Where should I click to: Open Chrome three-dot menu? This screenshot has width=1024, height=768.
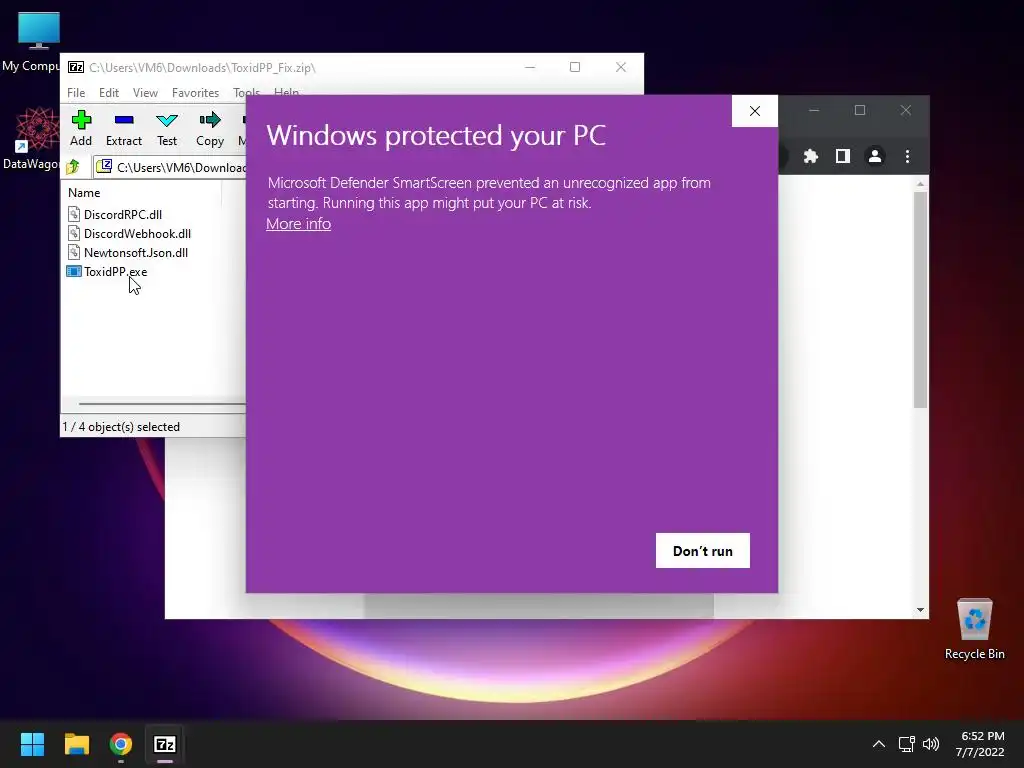(907, 156)
